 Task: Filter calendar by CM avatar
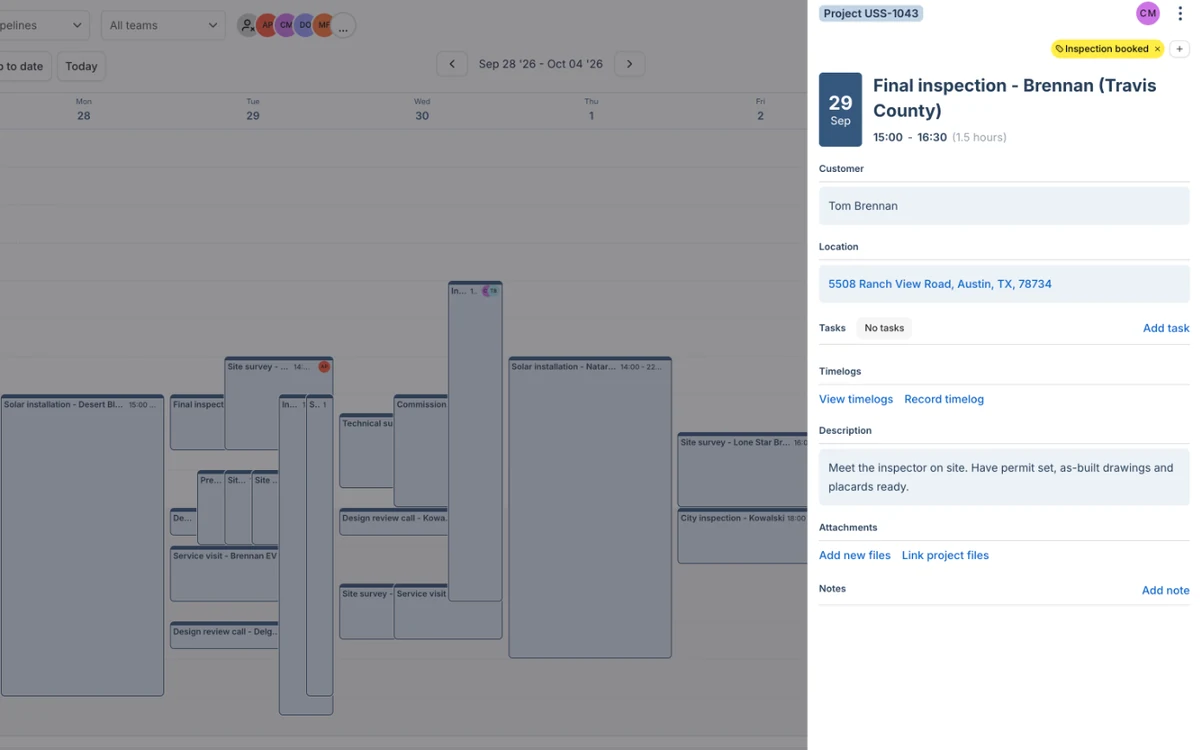[286, 25]
